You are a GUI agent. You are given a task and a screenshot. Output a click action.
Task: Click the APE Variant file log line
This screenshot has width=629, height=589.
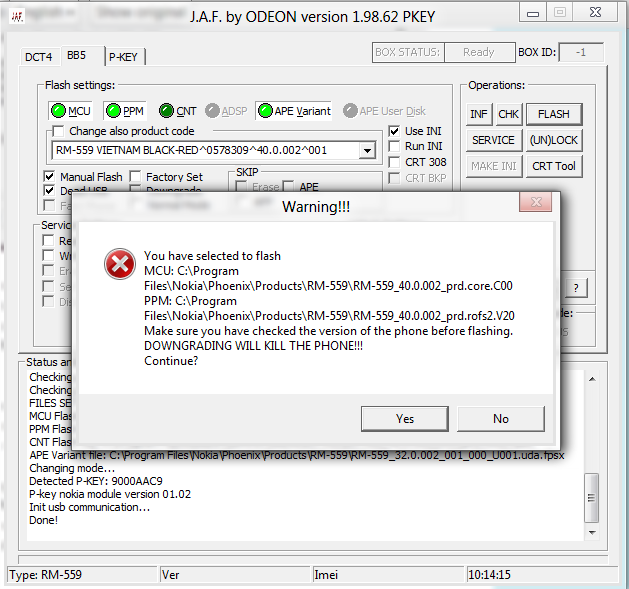coord(297,455)
